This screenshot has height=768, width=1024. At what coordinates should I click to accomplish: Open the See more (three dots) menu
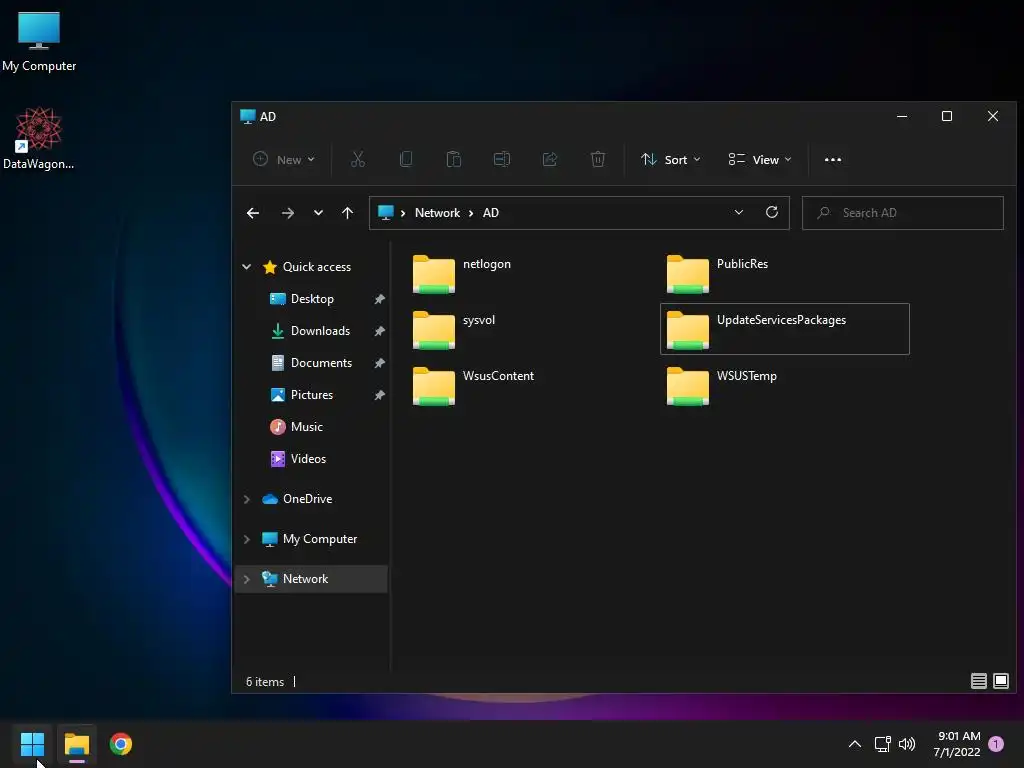[x=833, y=159]
